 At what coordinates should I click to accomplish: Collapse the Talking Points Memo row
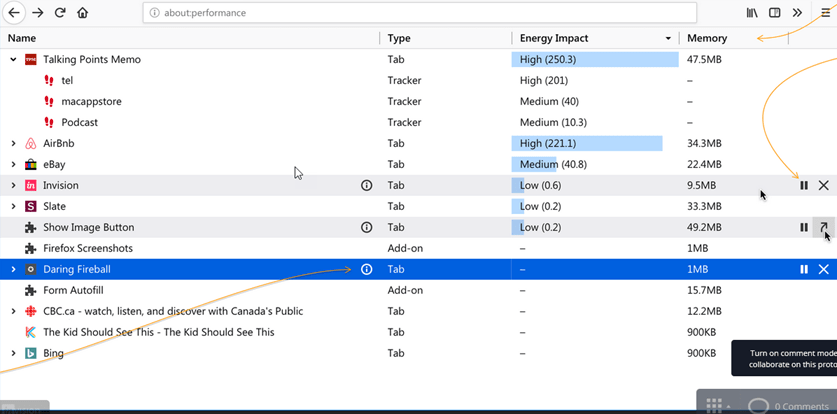point(14,59)
